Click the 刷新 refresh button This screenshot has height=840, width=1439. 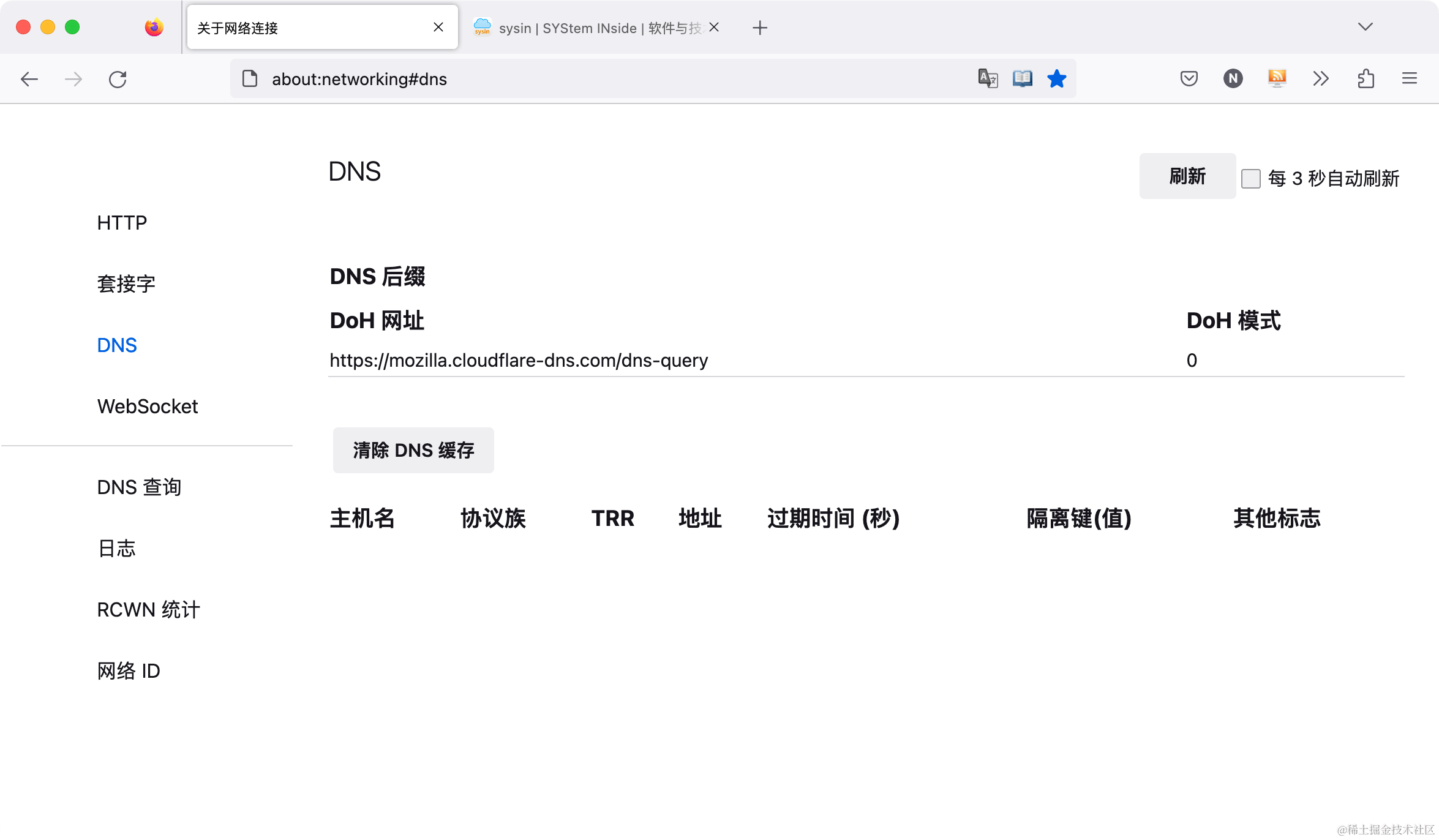pyautogui.click(x=1187, y=176)
